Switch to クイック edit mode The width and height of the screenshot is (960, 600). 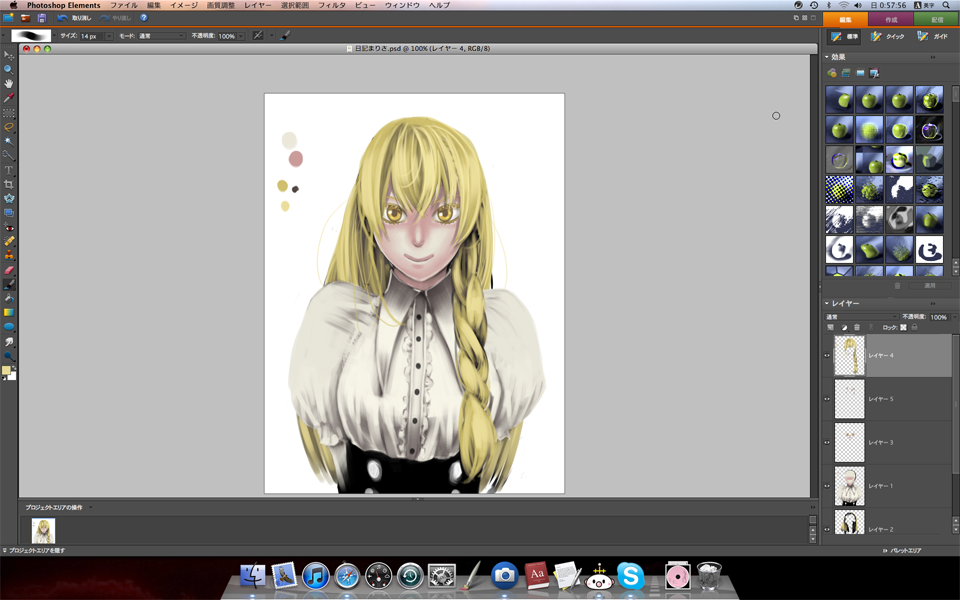point(888,37)
